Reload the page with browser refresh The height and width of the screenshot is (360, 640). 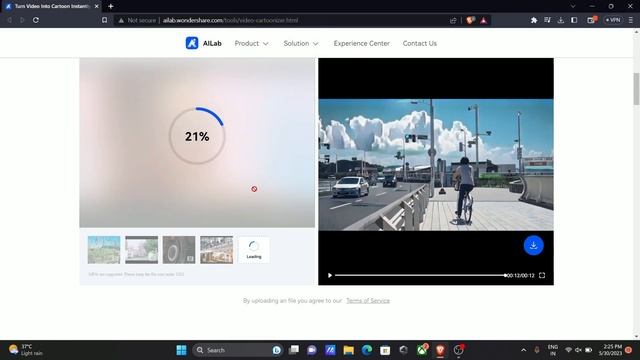point(36,20)
